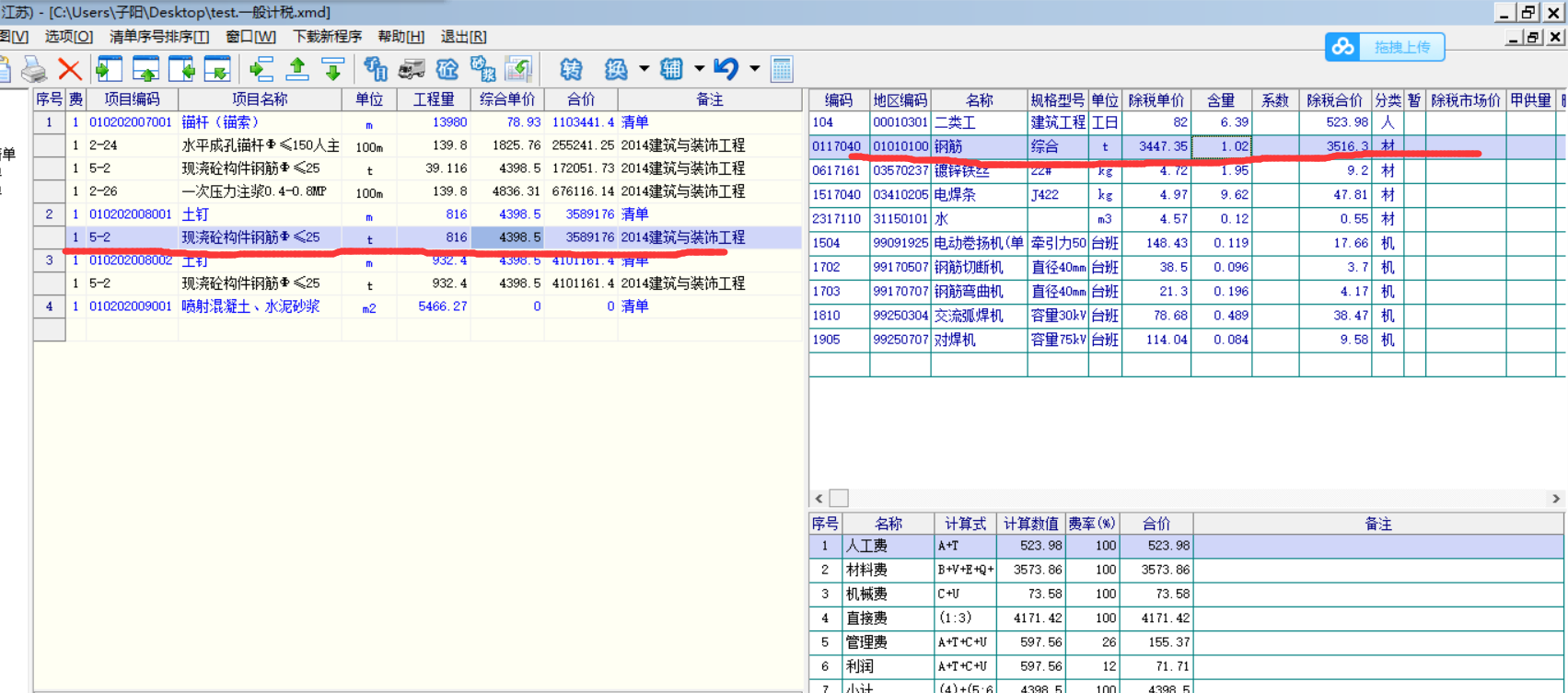Click the insert row green arrow icon

(x=261, y=69)
